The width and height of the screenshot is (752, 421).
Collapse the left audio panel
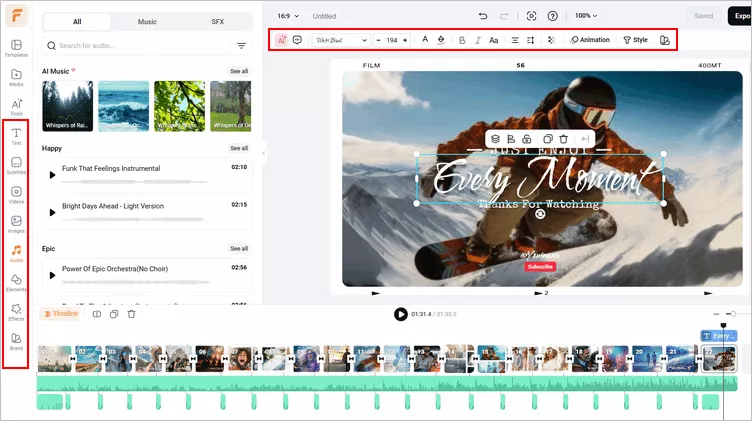pyautogui.click(x=263, y=153)
